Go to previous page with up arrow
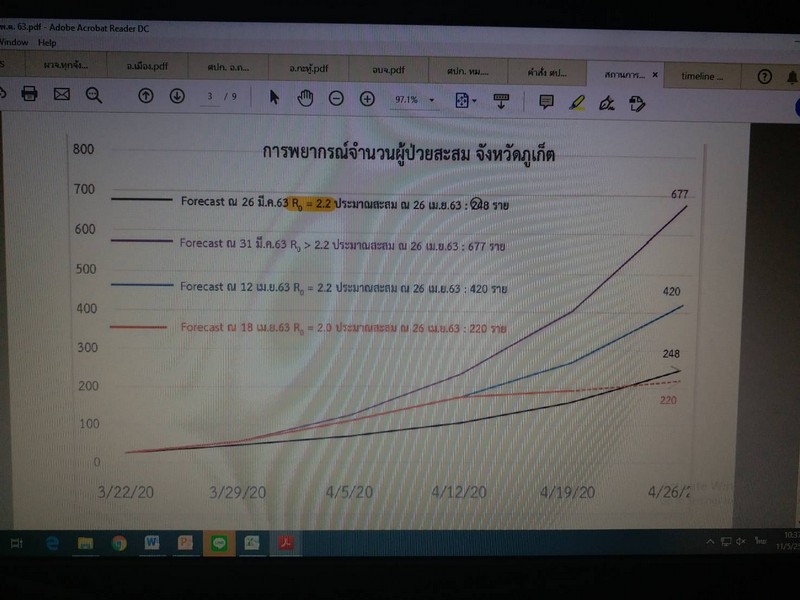Screen dimensions: 800x600 (x=146, y=96)
